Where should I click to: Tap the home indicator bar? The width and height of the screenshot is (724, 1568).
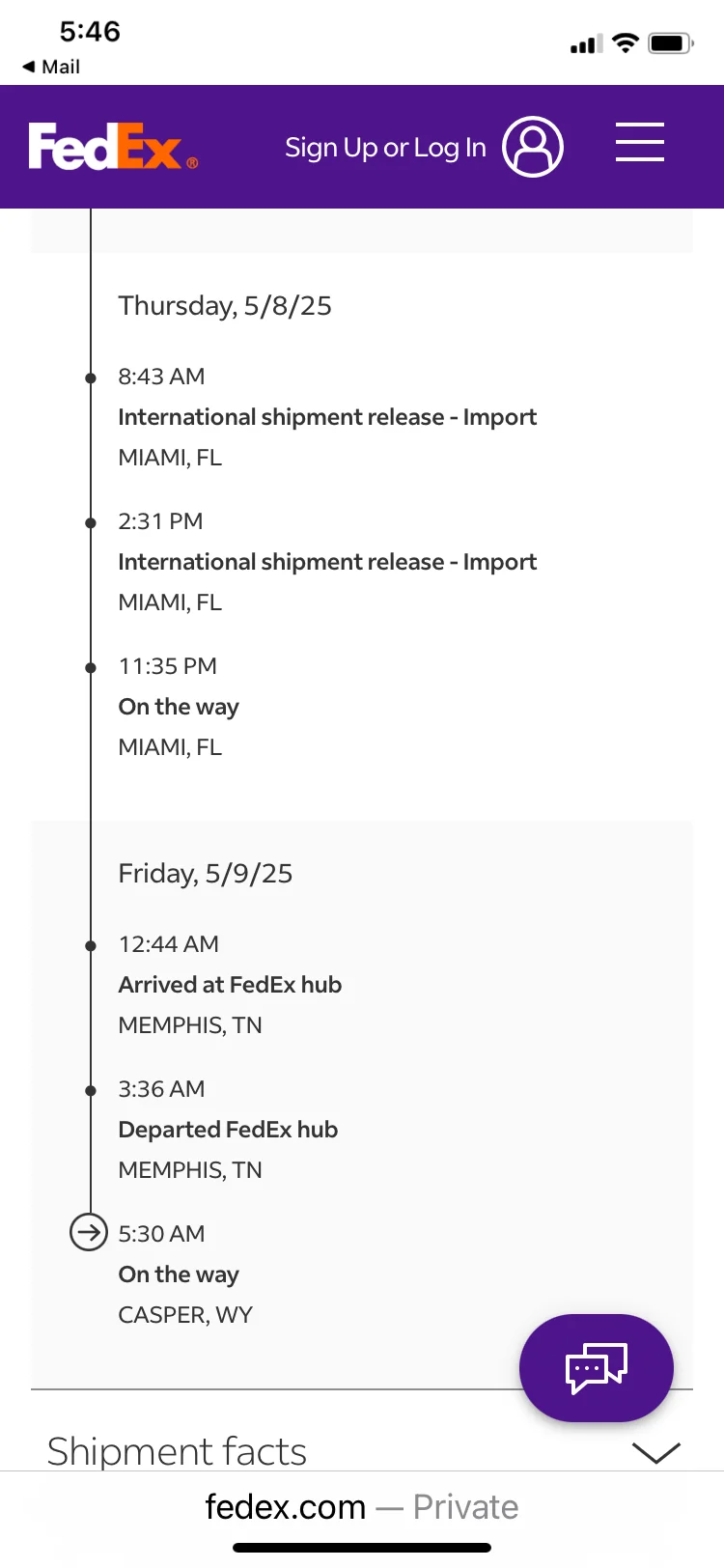[362, 1548]
